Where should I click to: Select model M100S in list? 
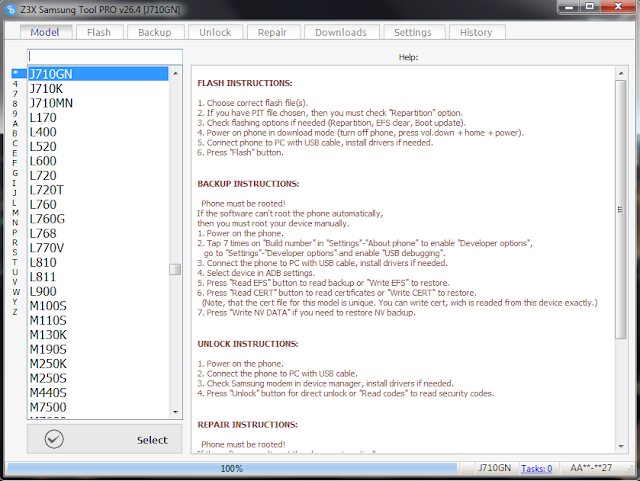pos(98,306)
